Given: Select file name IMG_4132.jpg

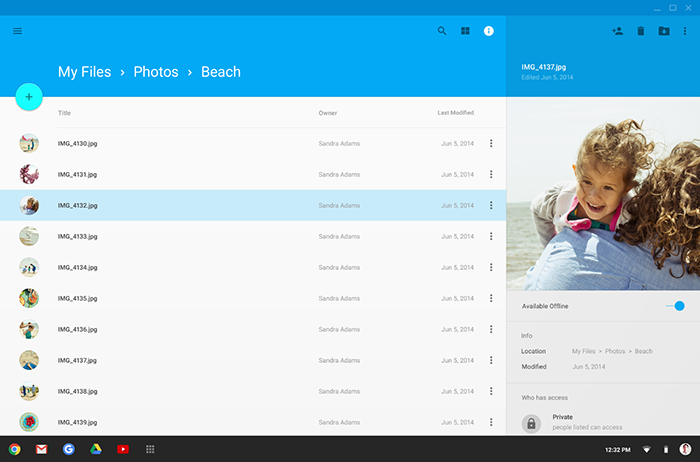Looking at the screenshot, I should tap(77, 205).
